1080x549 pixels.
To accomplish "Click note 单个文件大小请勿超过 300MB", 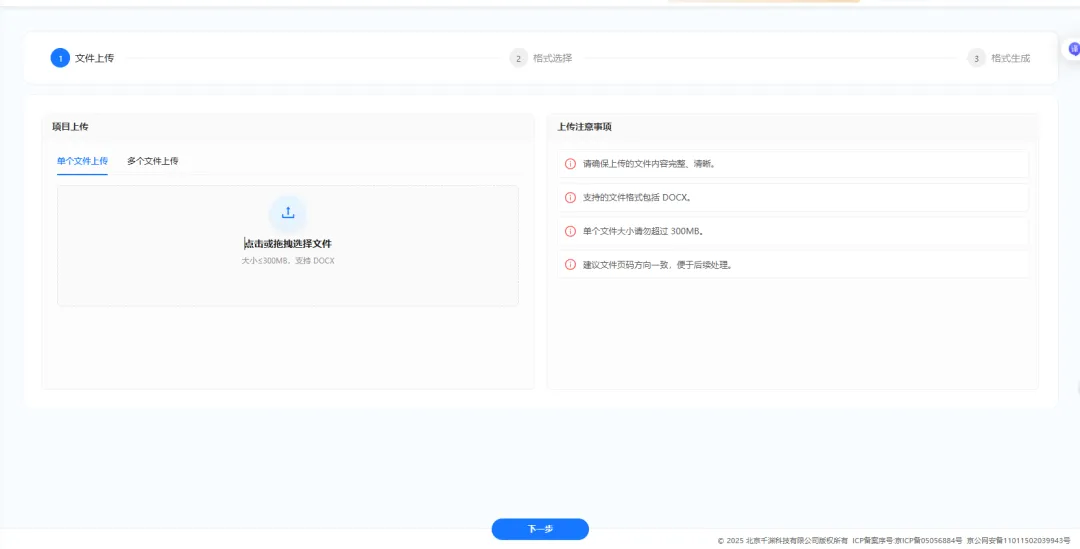I will click(644, 231).
